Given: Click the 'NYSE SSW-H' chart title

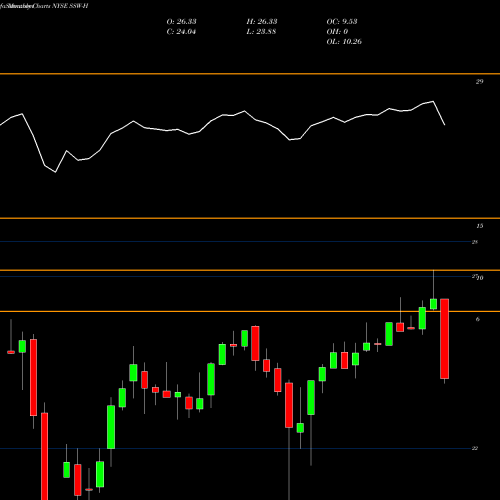Looking at the screenshot, I should click(x=70, y=6).
